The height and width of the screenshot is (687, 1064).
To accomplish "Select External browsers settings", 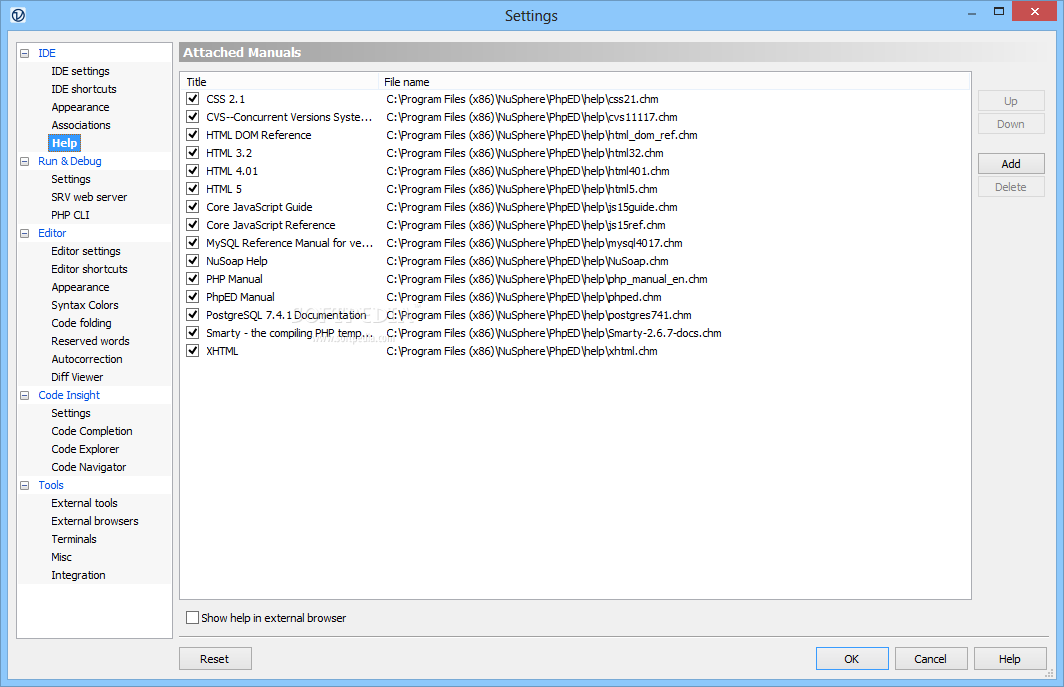I will tap(94, 521).
